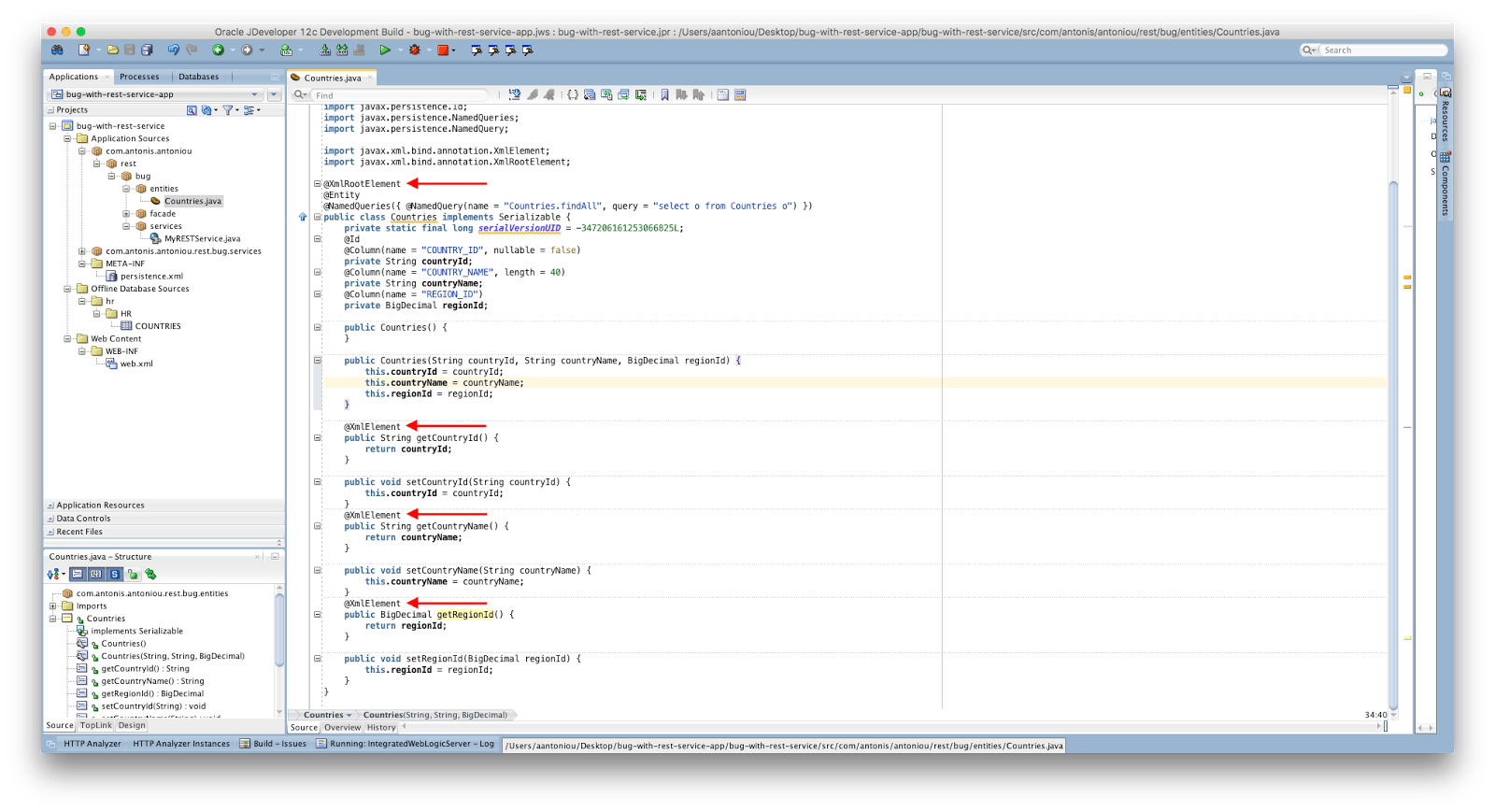This screenshot has width=1495, height=812.
Task: Open the application menu arrow beside the app selector
Action: point(274,94)
